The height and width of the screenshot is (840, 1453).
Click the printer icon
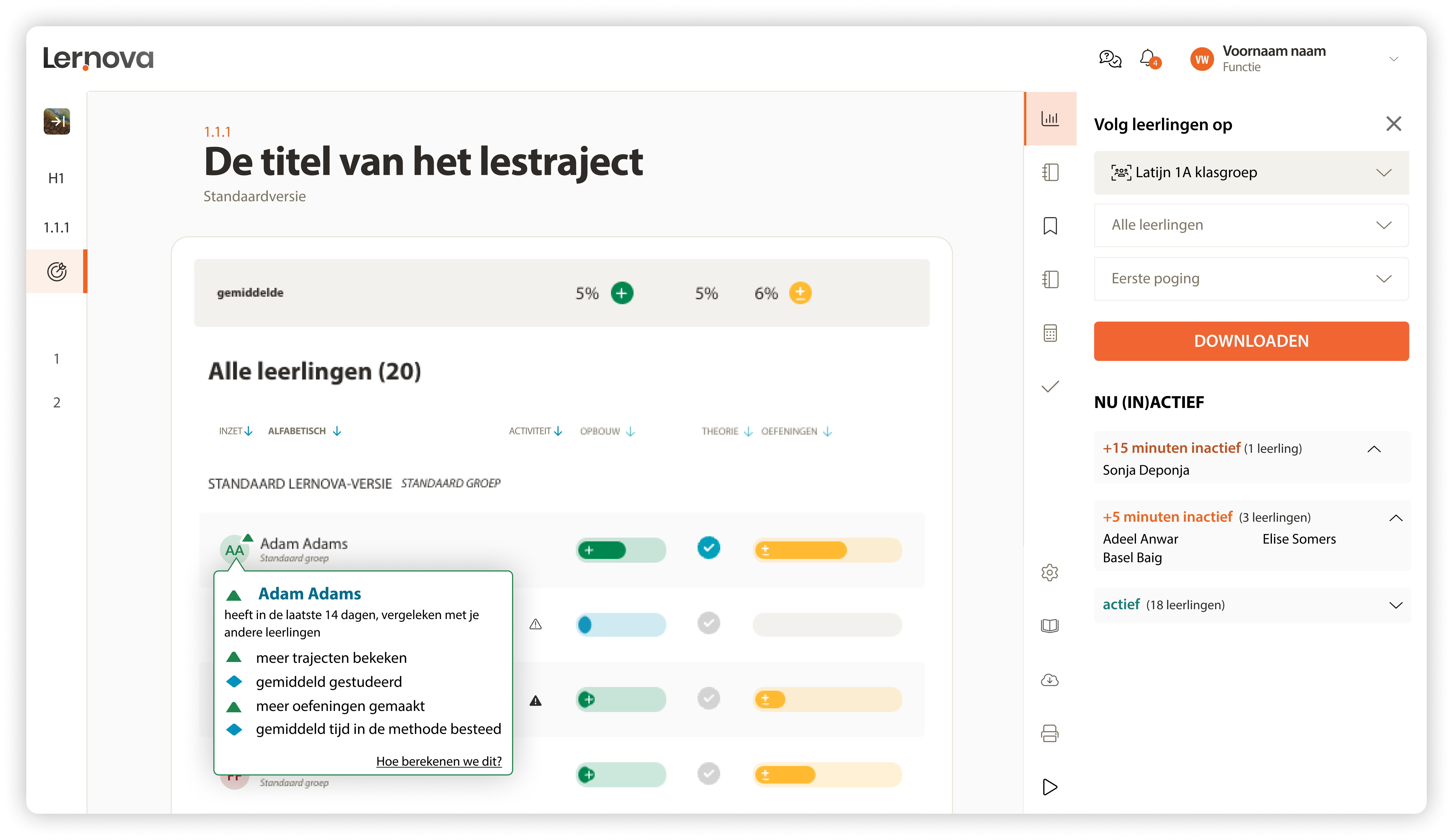click(1050, 733)
